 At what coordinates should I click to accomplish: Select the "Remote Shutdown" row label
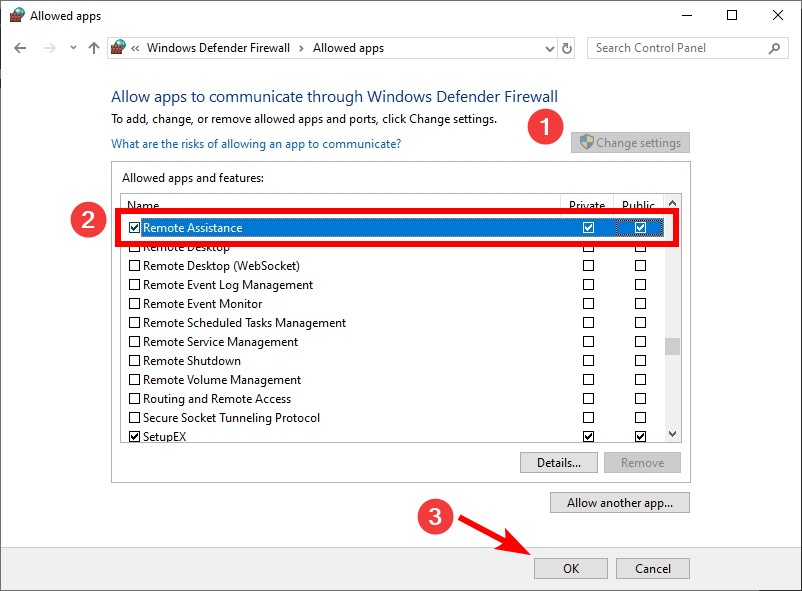pos(192,361)
